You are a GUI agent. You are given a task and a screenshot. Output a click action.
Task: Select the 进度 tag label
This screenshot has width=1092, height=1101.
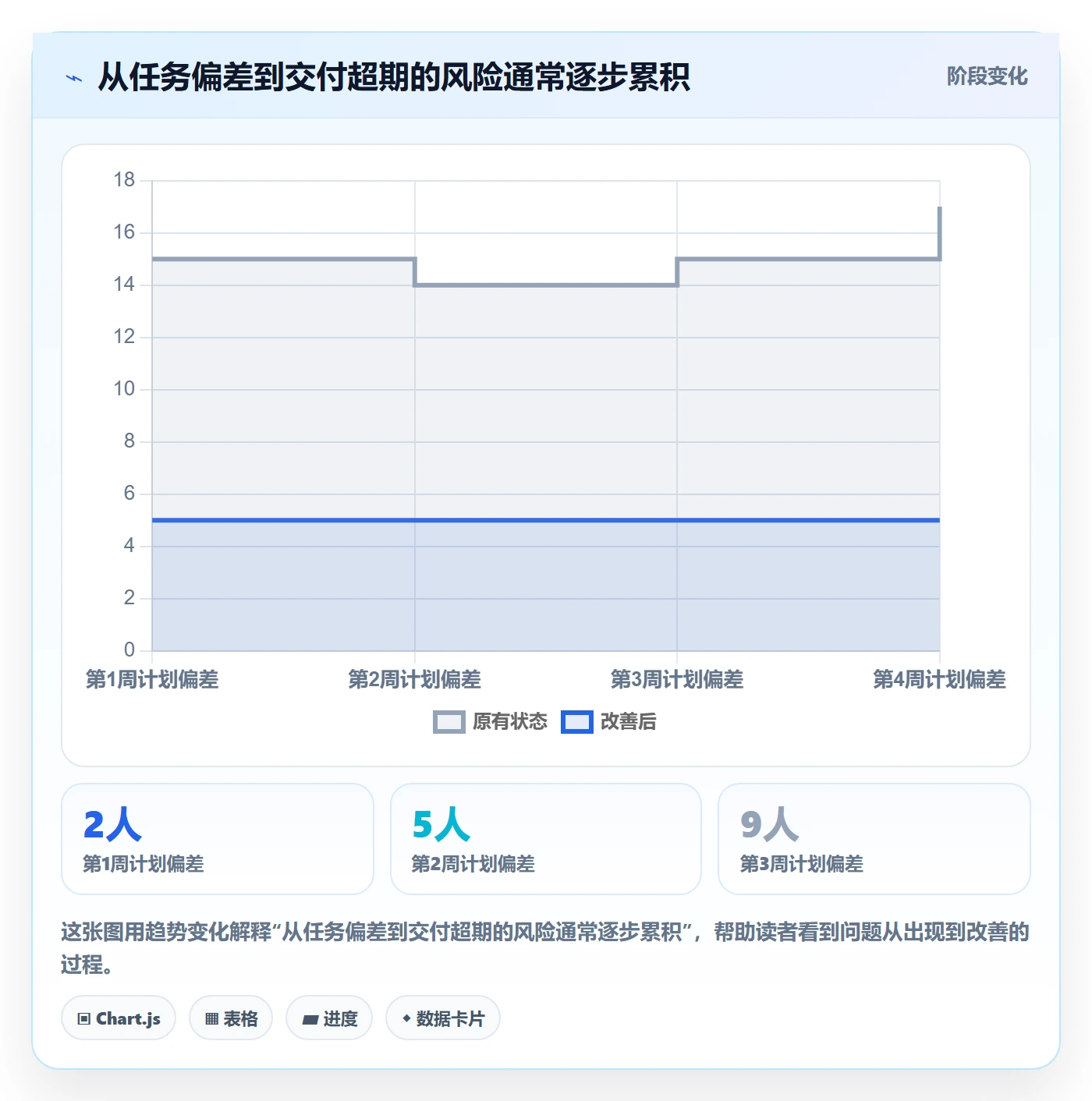340,1018
